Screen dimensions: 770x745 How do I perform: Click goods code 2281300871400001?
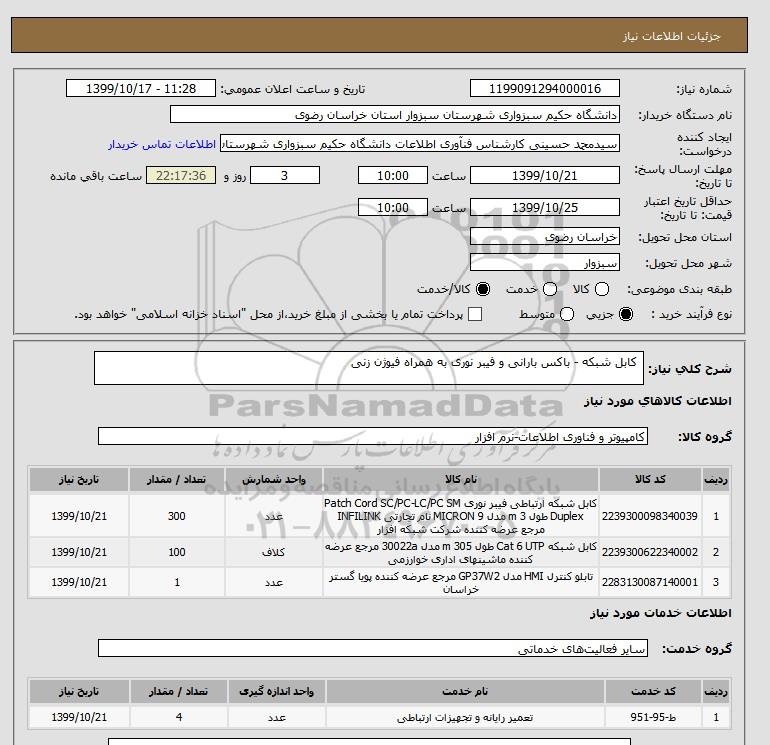(x=650, y=582)
